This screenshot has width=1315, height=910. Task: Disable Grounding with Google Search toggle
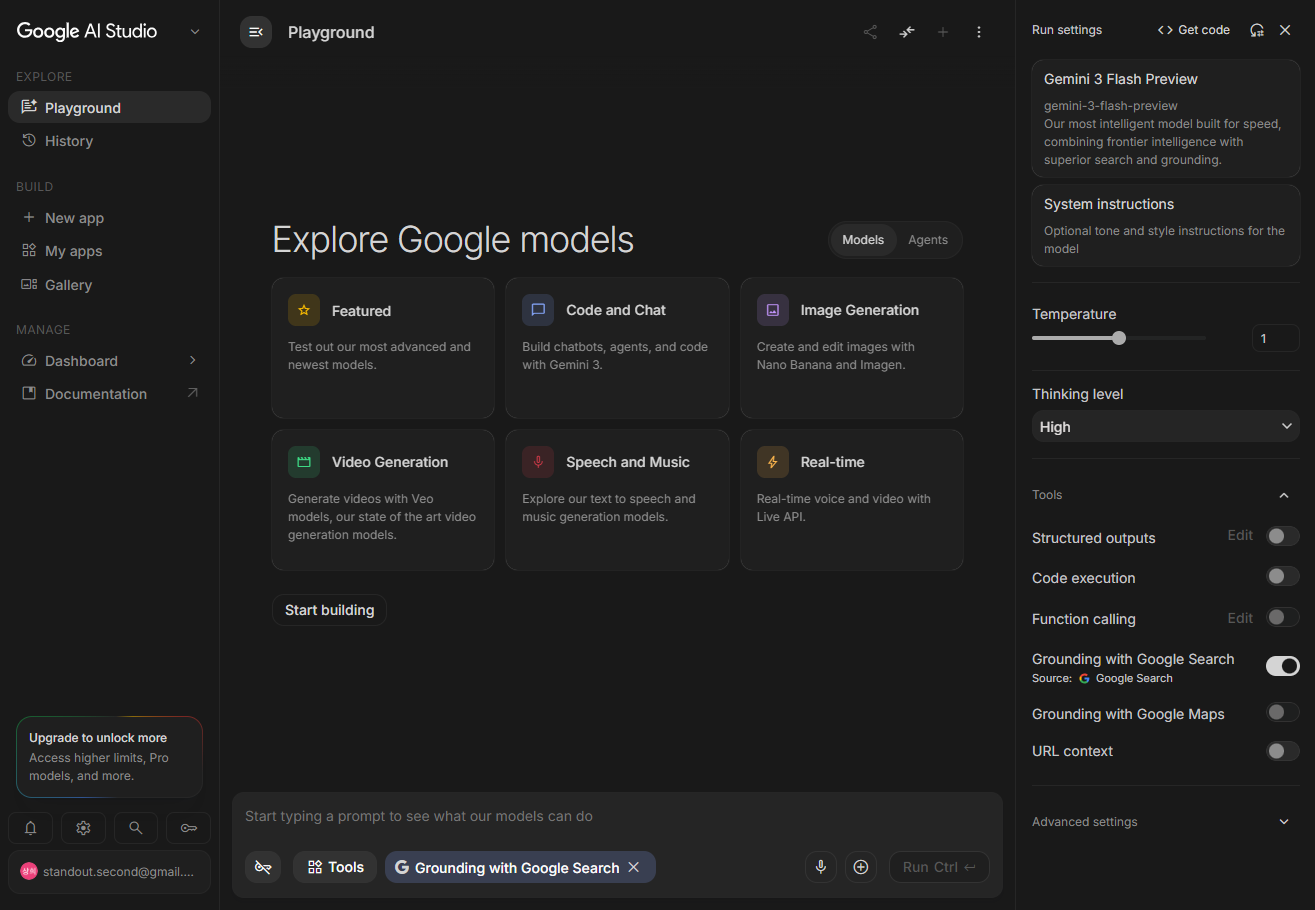(1283, 665)
